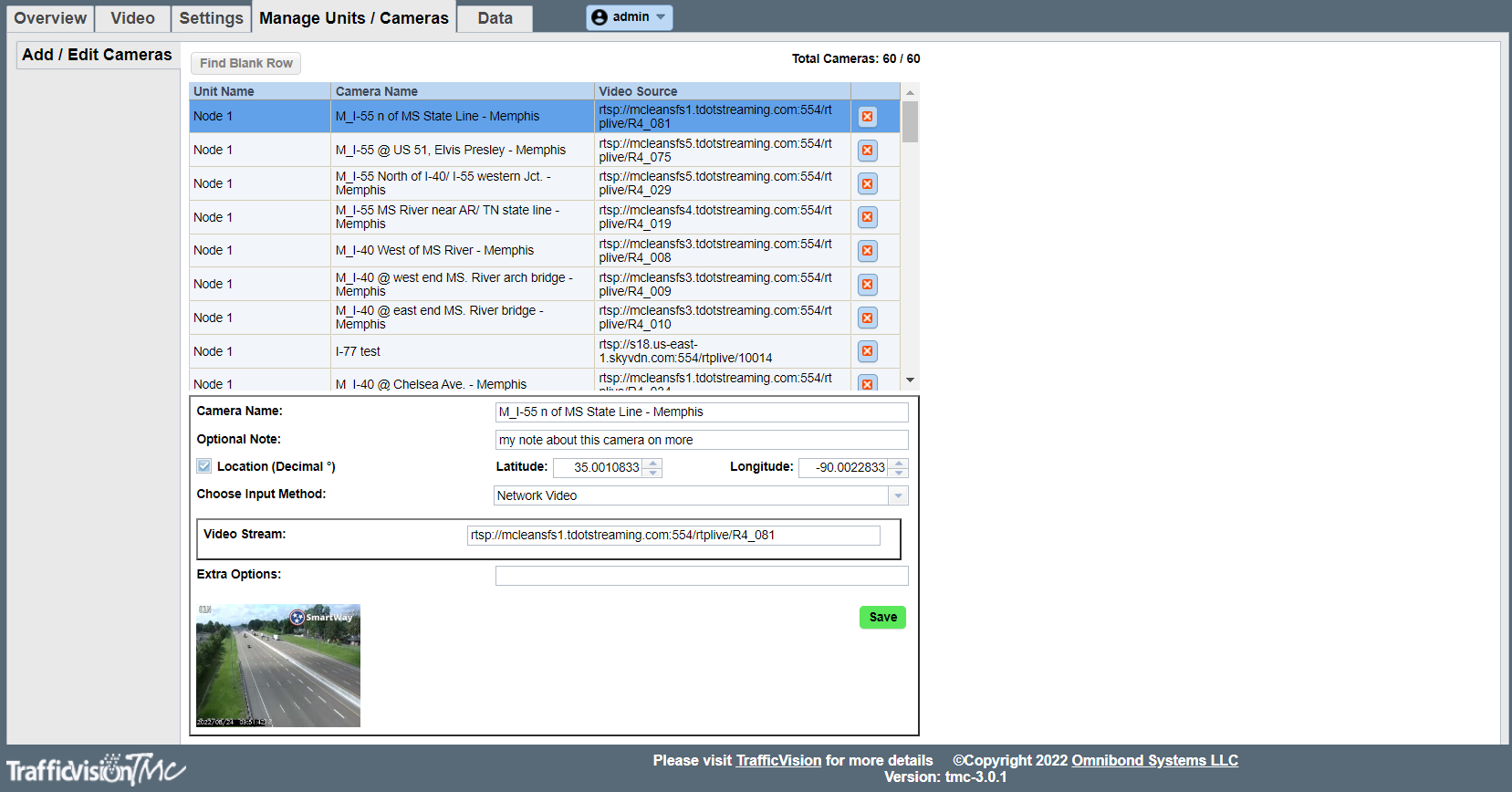Select the Manage Units / Cameras tab

pos(354,18)
